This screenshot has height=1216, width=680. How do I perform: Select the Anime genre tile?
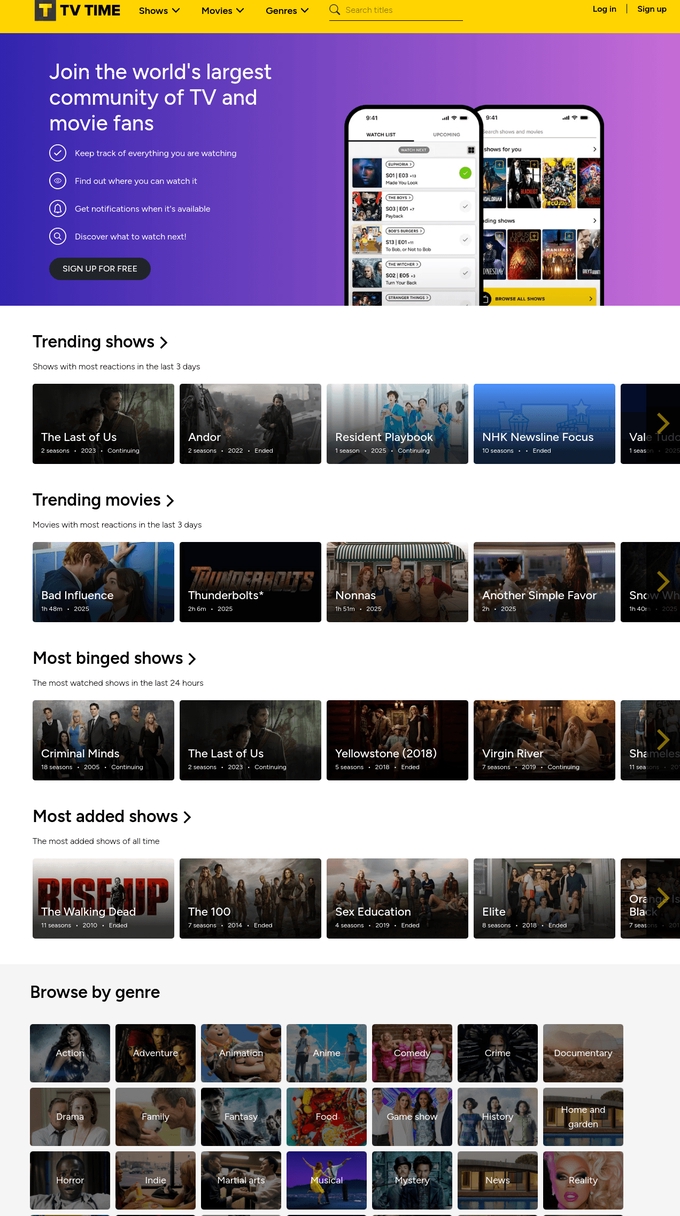click(x=326, y=1053)
